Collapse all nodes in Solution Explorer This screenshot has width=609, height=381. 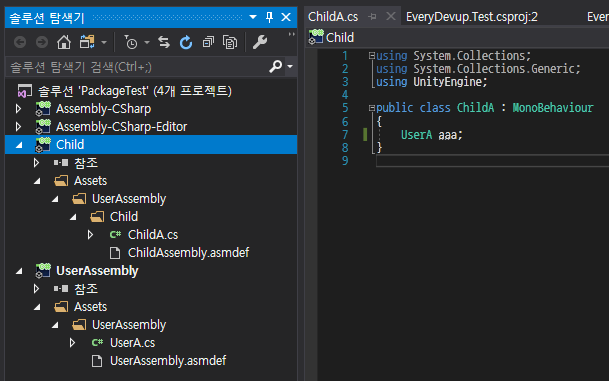tap(208, 42)
